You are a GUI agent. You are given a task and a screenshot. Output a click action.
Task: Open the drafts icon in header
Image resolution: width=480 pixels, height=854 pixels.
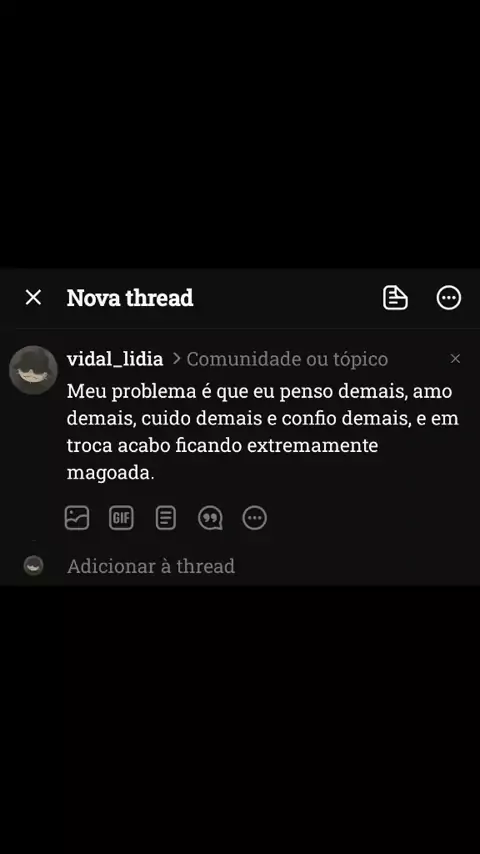click(x=395, y=298)
